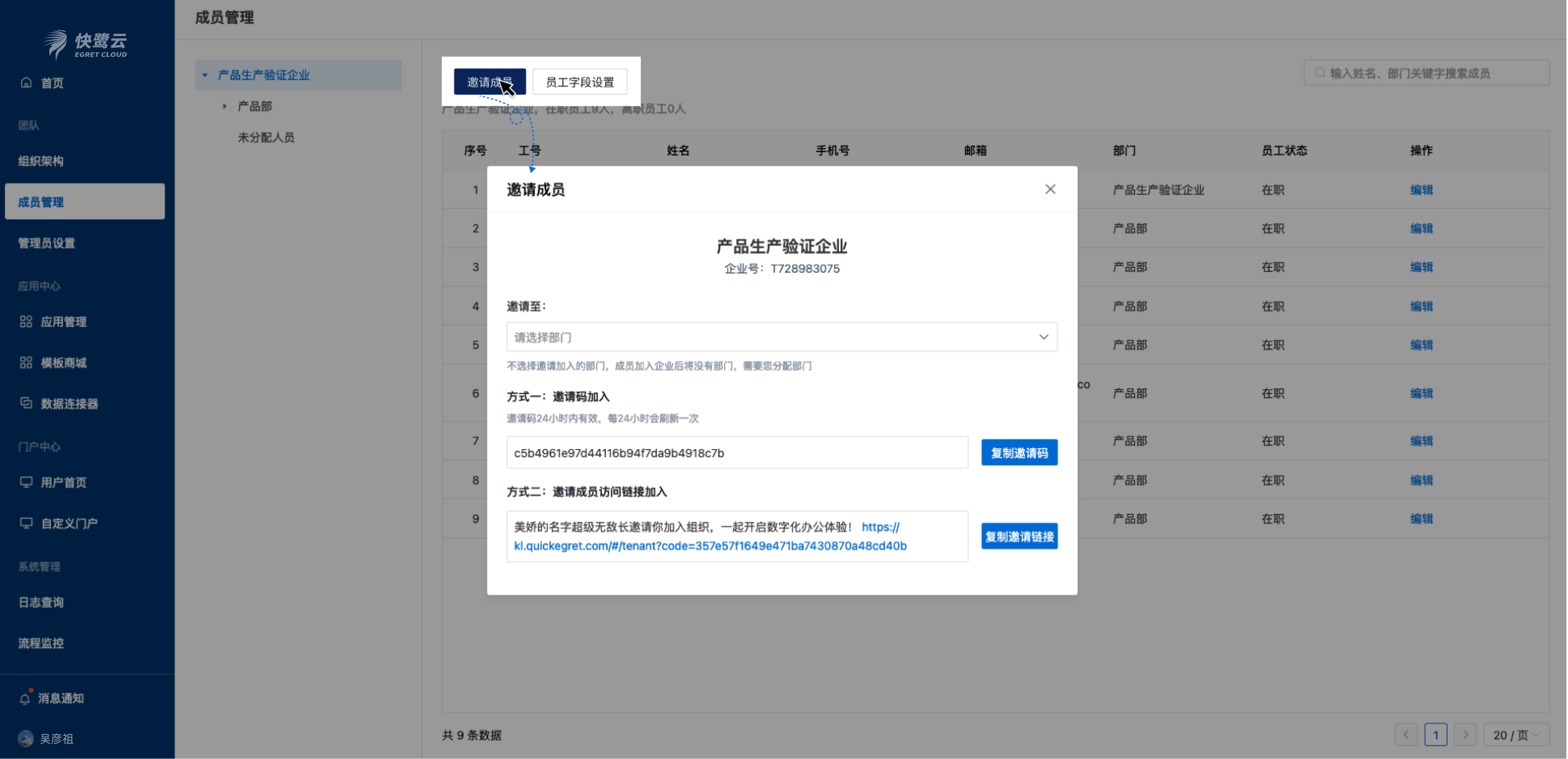
Task: Click the 复制邀请链接 button
Action: point(1019,536)
